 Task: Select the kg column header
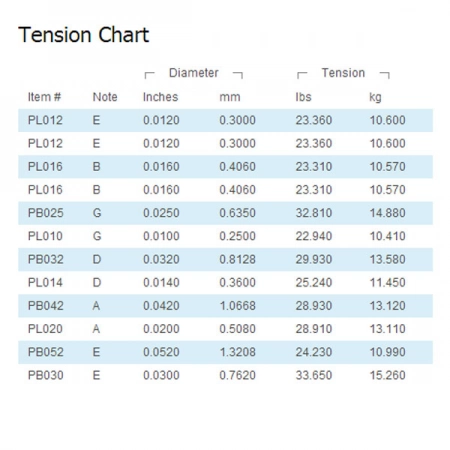(x=375, y=97)
